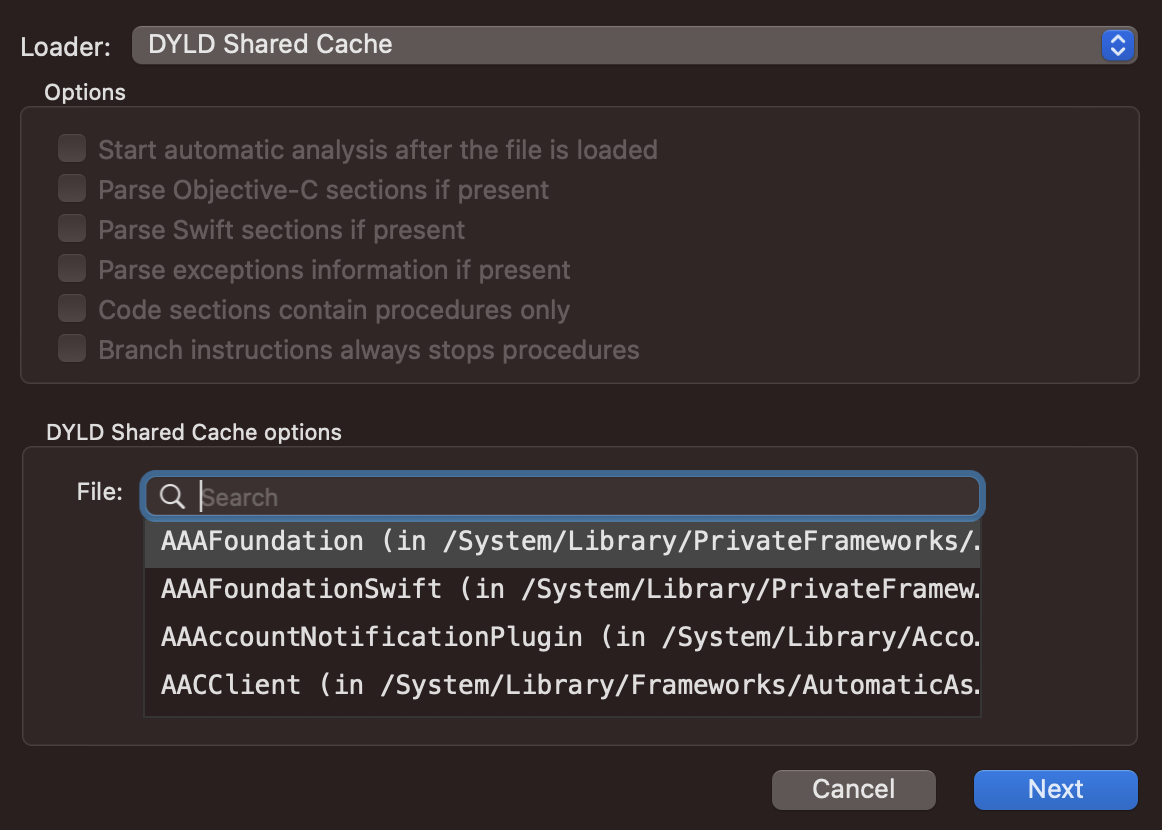Pick AAAccountNotificationPlugin from the list

[561, 637]
